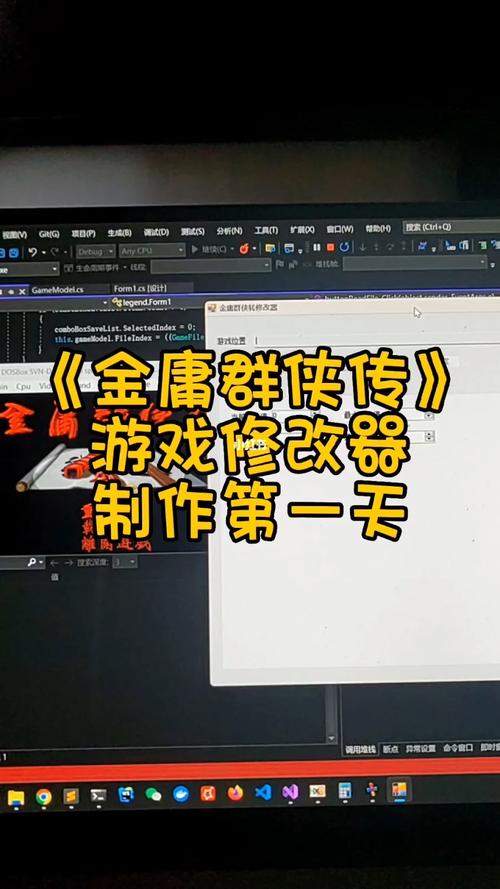500x889 pixels.
Task: Restart debugging with the circular arrow icon
Action: (345, 247)
